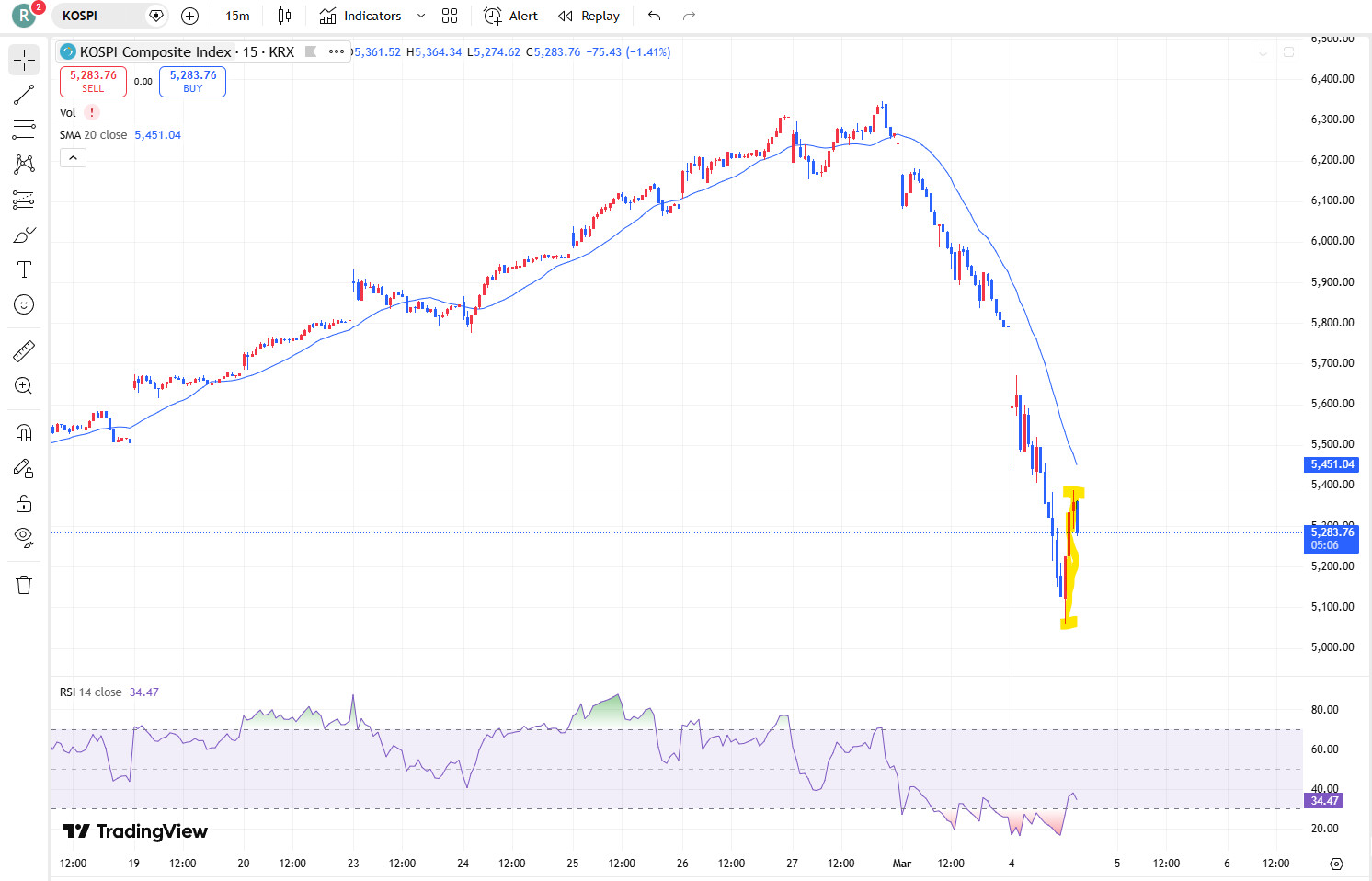Screen dimensions: 1372x881
Task: Redo the last undone chart action
Action: pyautogui.click(x=689, y=16)
